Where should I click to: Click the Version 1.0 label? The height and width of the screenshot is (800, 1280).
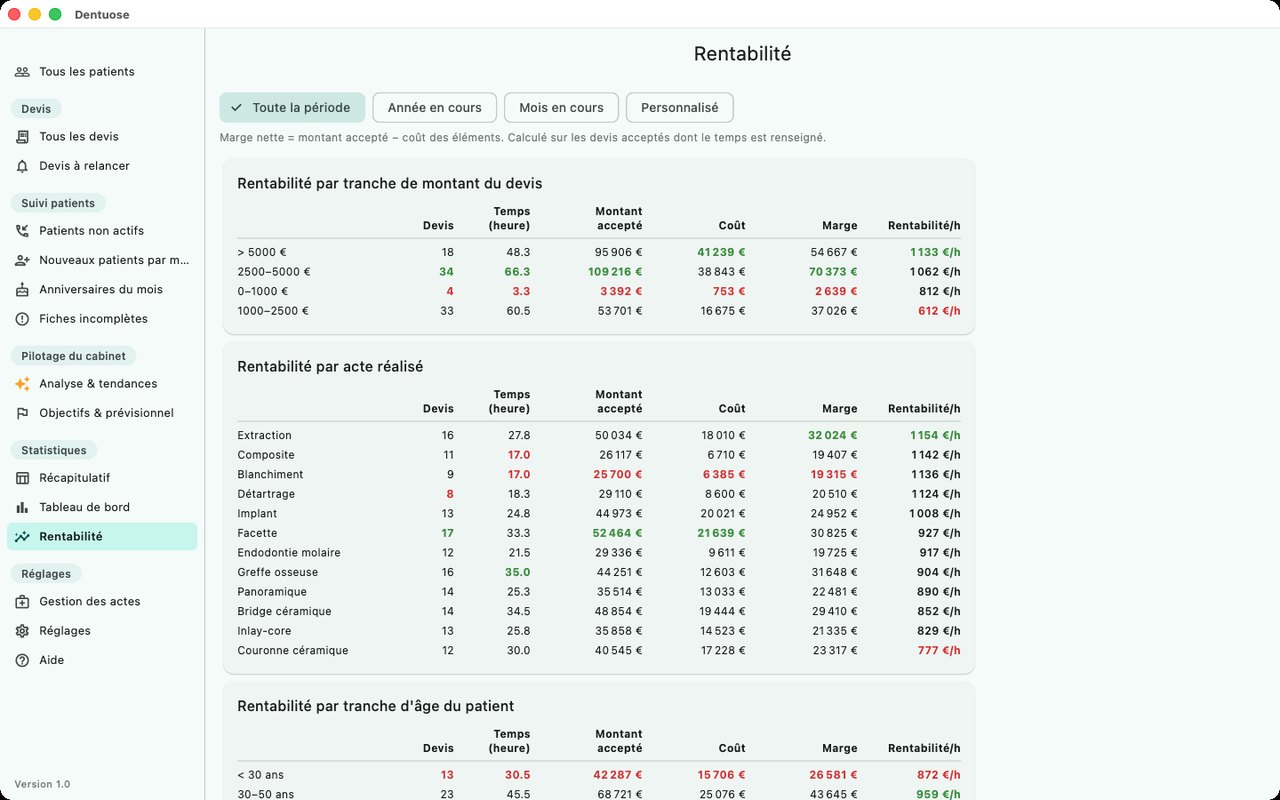click(42, 785)
